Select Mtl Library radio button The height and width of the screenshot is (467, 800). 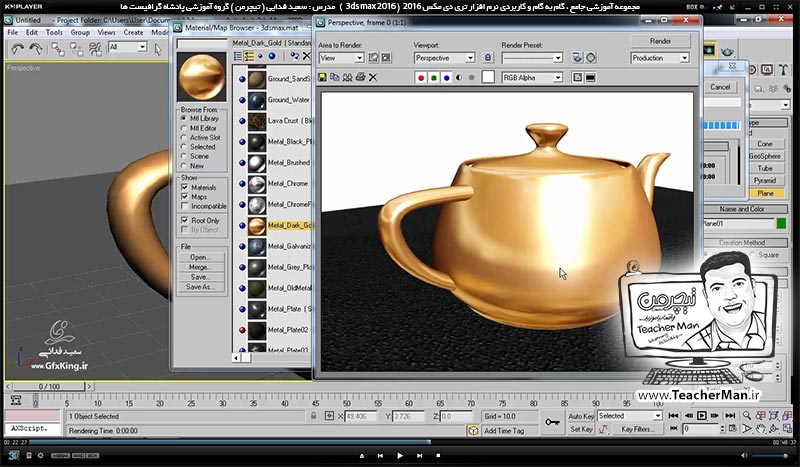click(184, 118)
